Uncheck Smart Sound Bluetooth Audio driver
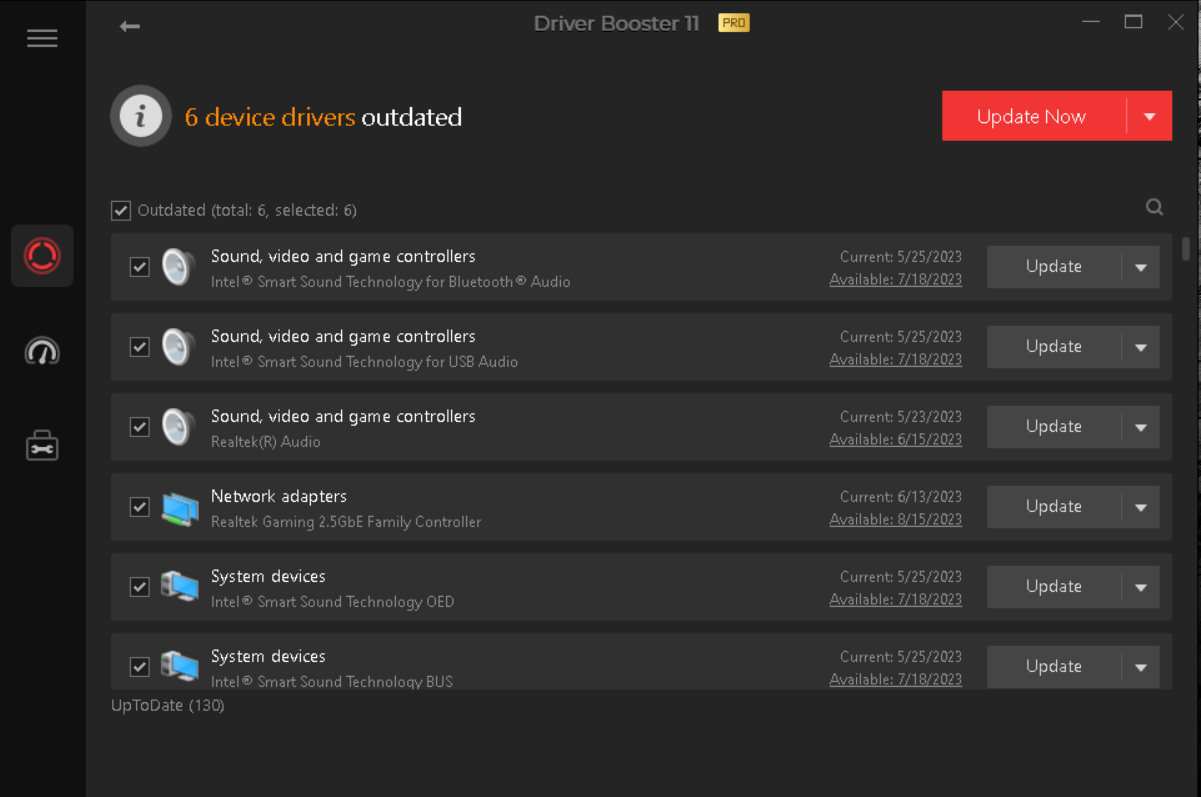1201x797 pixels. coord(140,267)
